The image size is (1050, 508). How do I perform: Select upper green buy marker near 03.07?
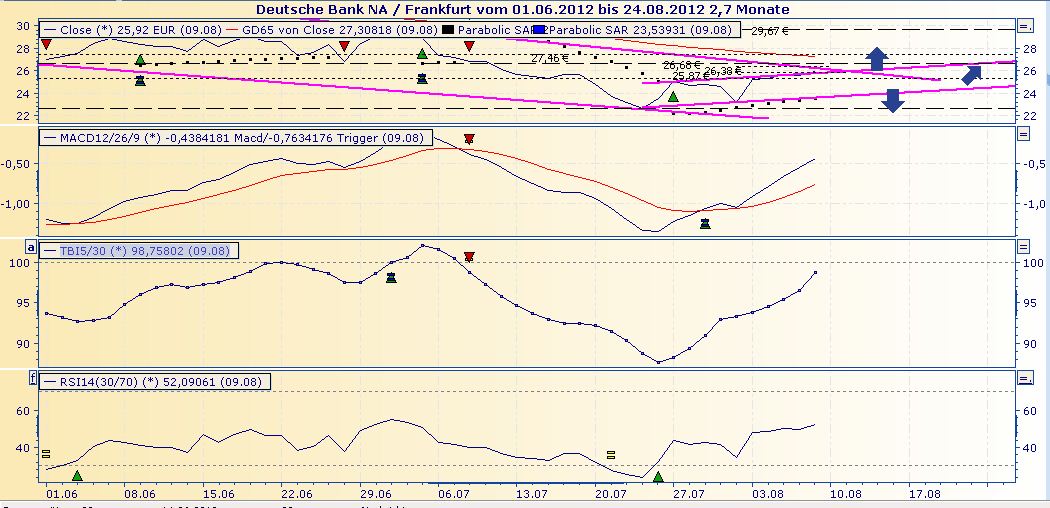click(422, 54)
